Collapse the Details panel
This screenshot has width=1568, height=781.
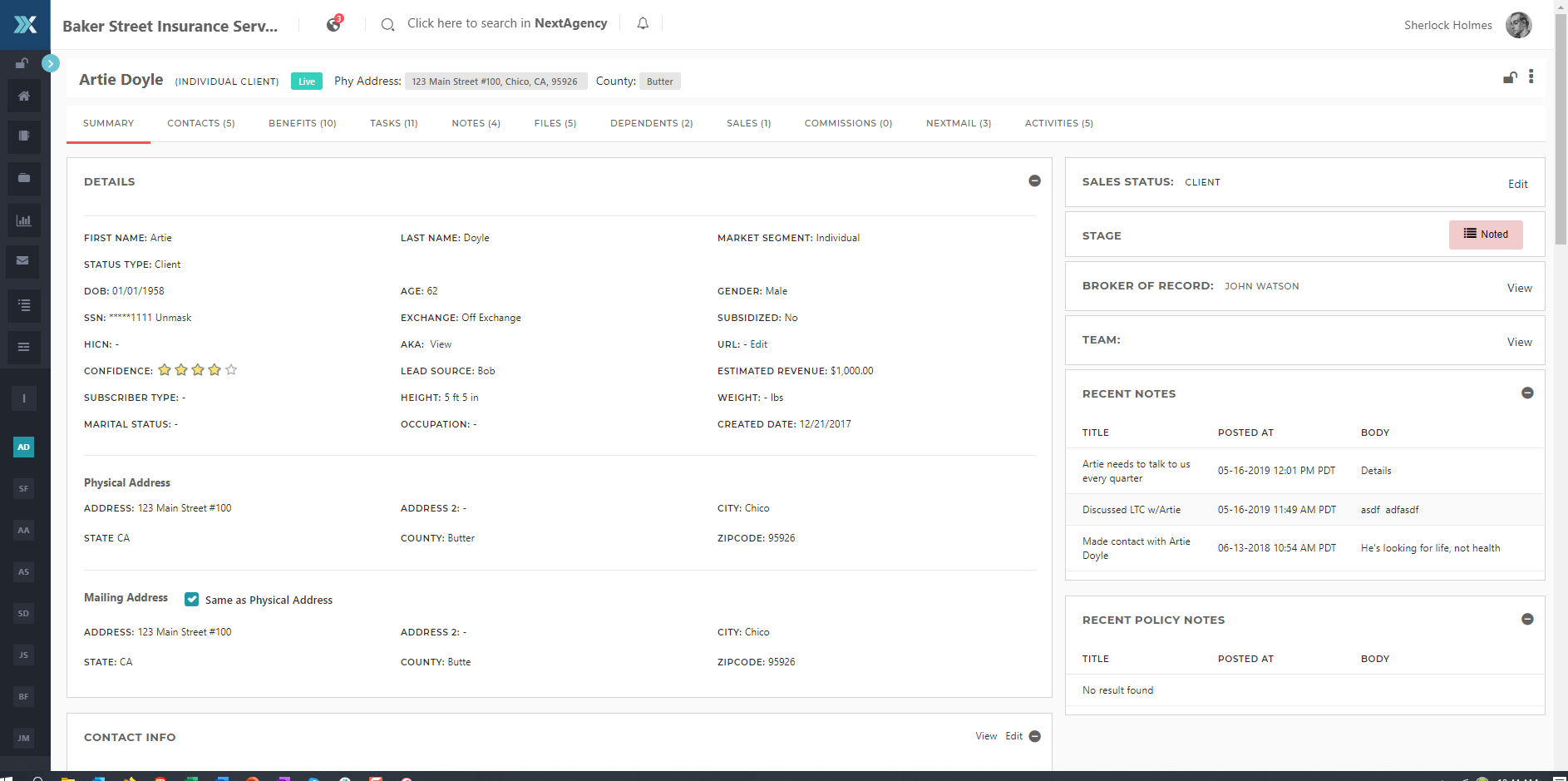coord(1034,181)
